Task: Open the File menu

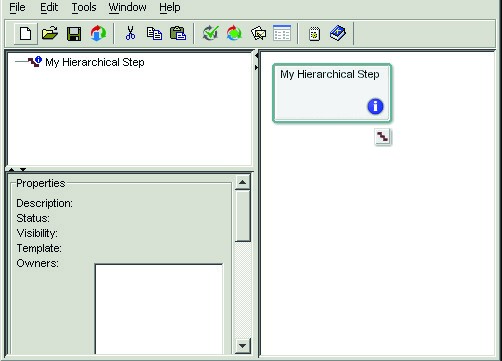Action: 17,7
